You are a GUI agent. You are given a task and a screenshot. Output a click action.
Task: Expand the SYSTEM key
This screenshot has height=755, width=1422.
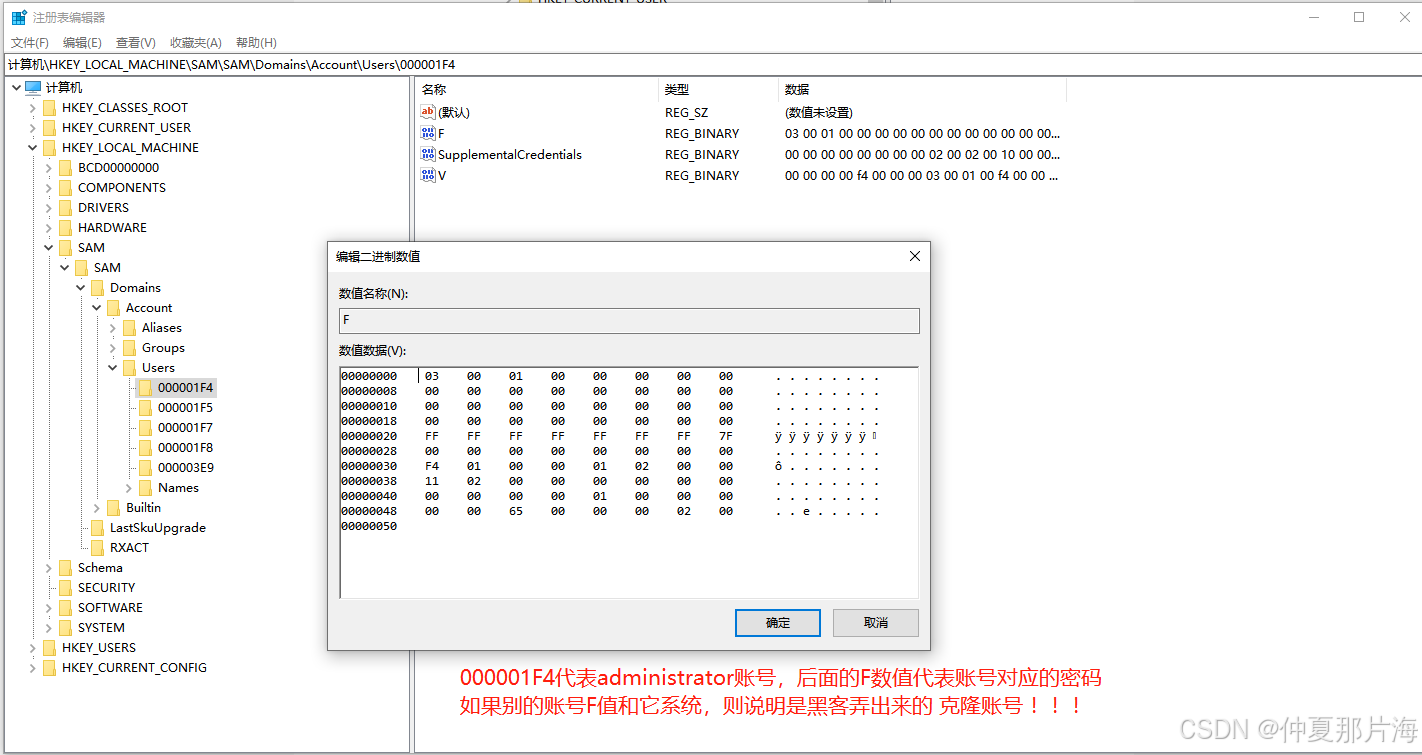(x=49, y=627)
